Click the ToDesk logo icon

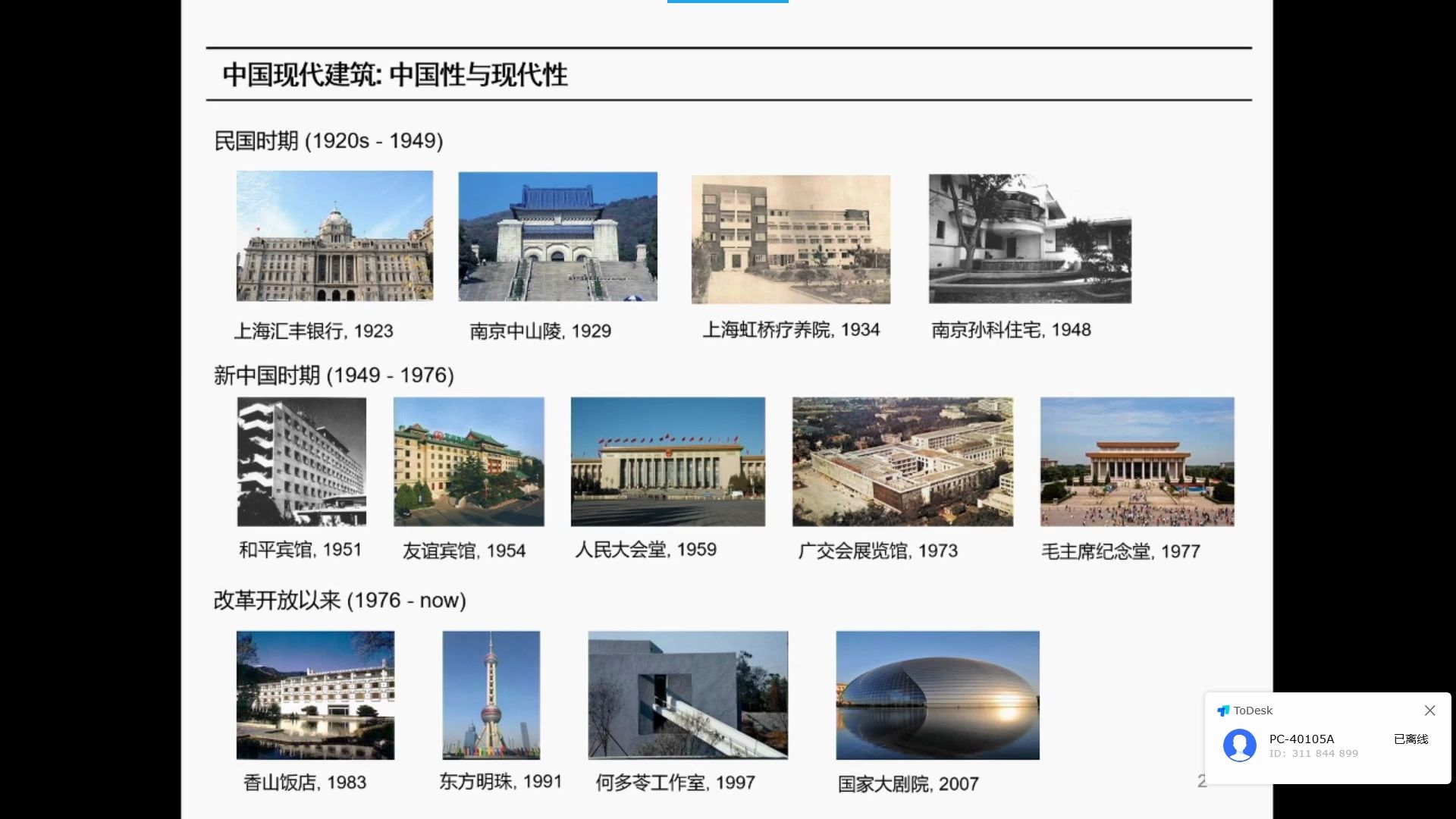(x=1222, y=711)
